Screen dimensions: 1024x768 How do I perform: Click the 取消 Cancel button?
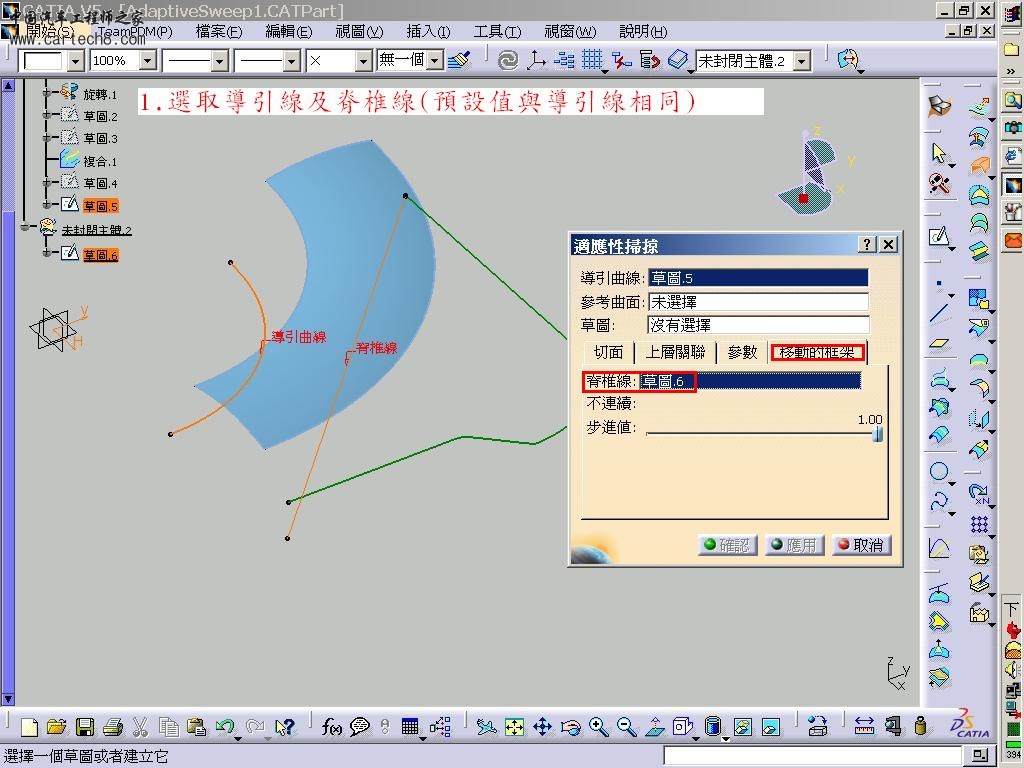pos(861,545)
